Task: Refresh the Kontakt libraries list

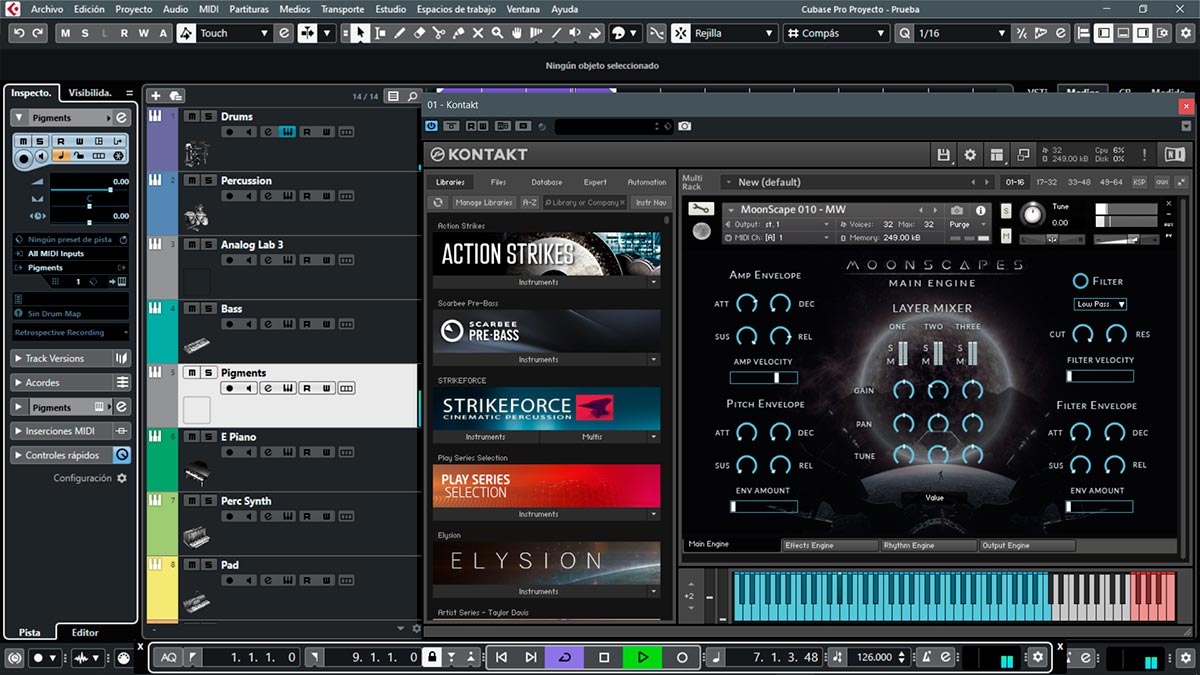Action: [x=437, y=203]
